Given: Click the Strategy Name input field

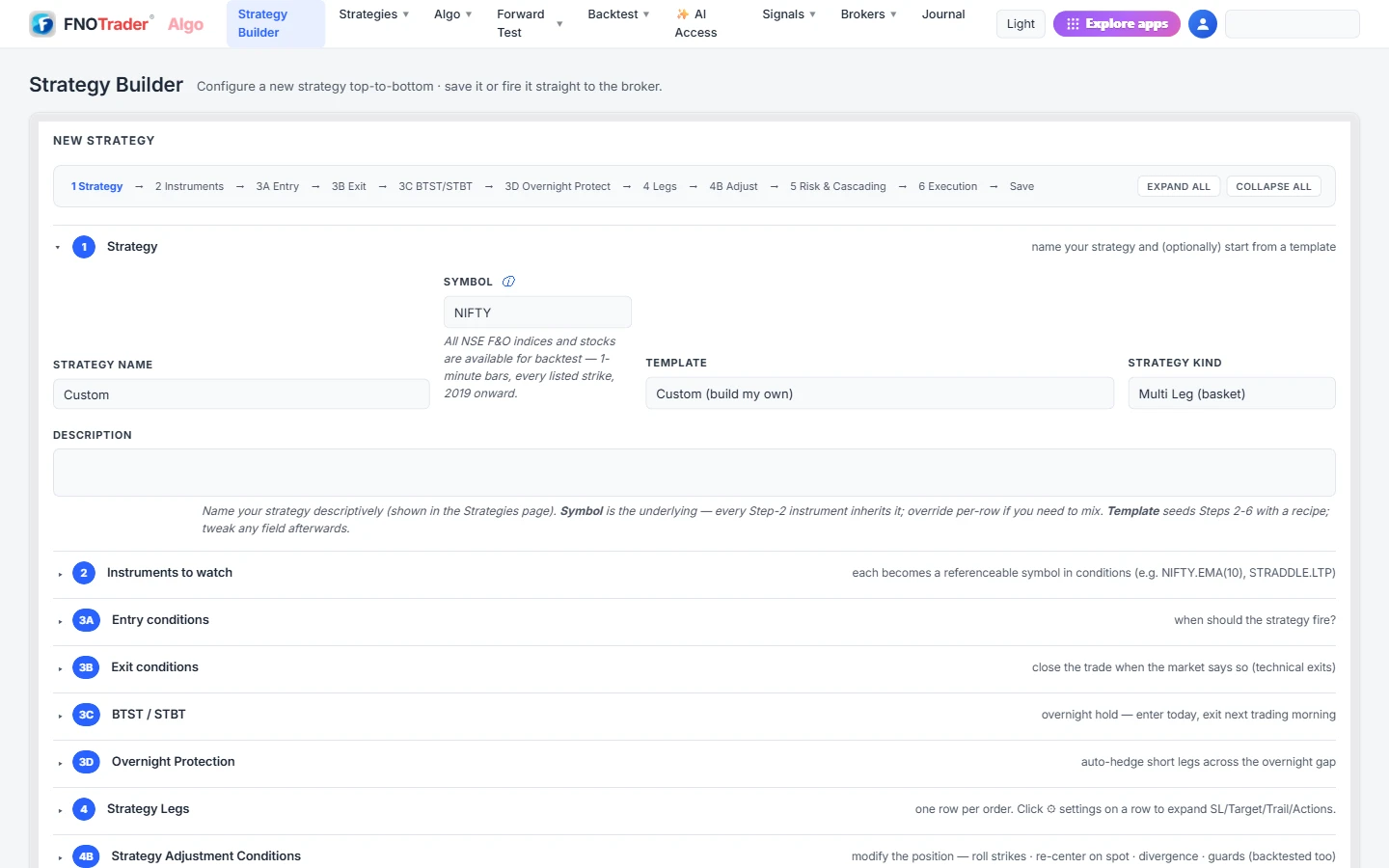Looking at the screenshot, I should point(241,394).
